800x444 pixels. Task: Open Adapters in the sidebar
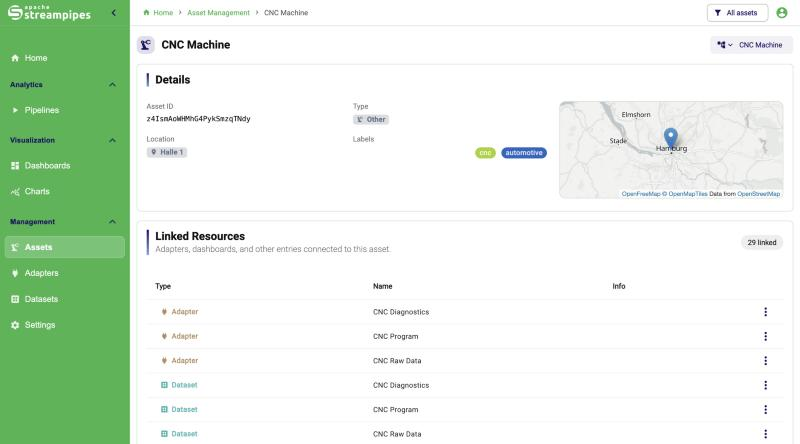[65, 273]
